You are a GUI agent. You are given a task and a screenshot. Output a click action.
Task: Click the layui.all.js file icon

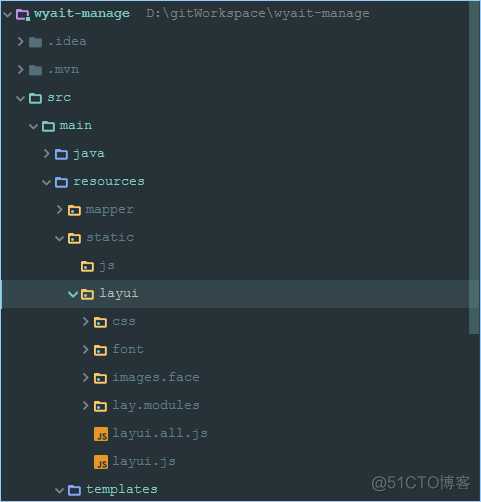pyautogui.click(x=101, y=434)
